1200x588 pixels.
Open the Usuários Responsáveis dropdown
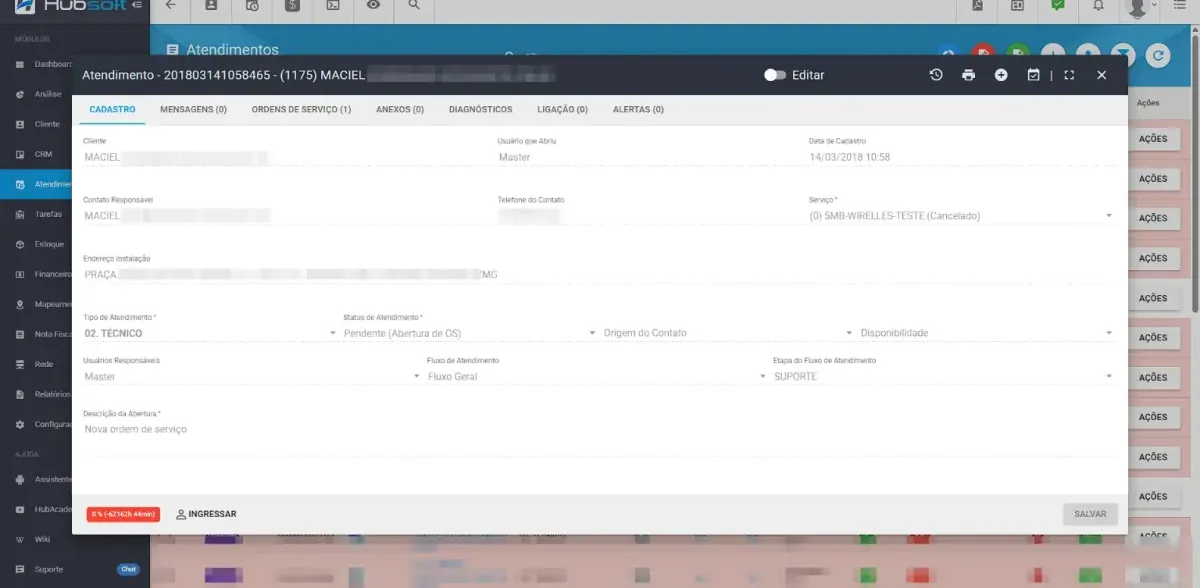click(252, 377)
